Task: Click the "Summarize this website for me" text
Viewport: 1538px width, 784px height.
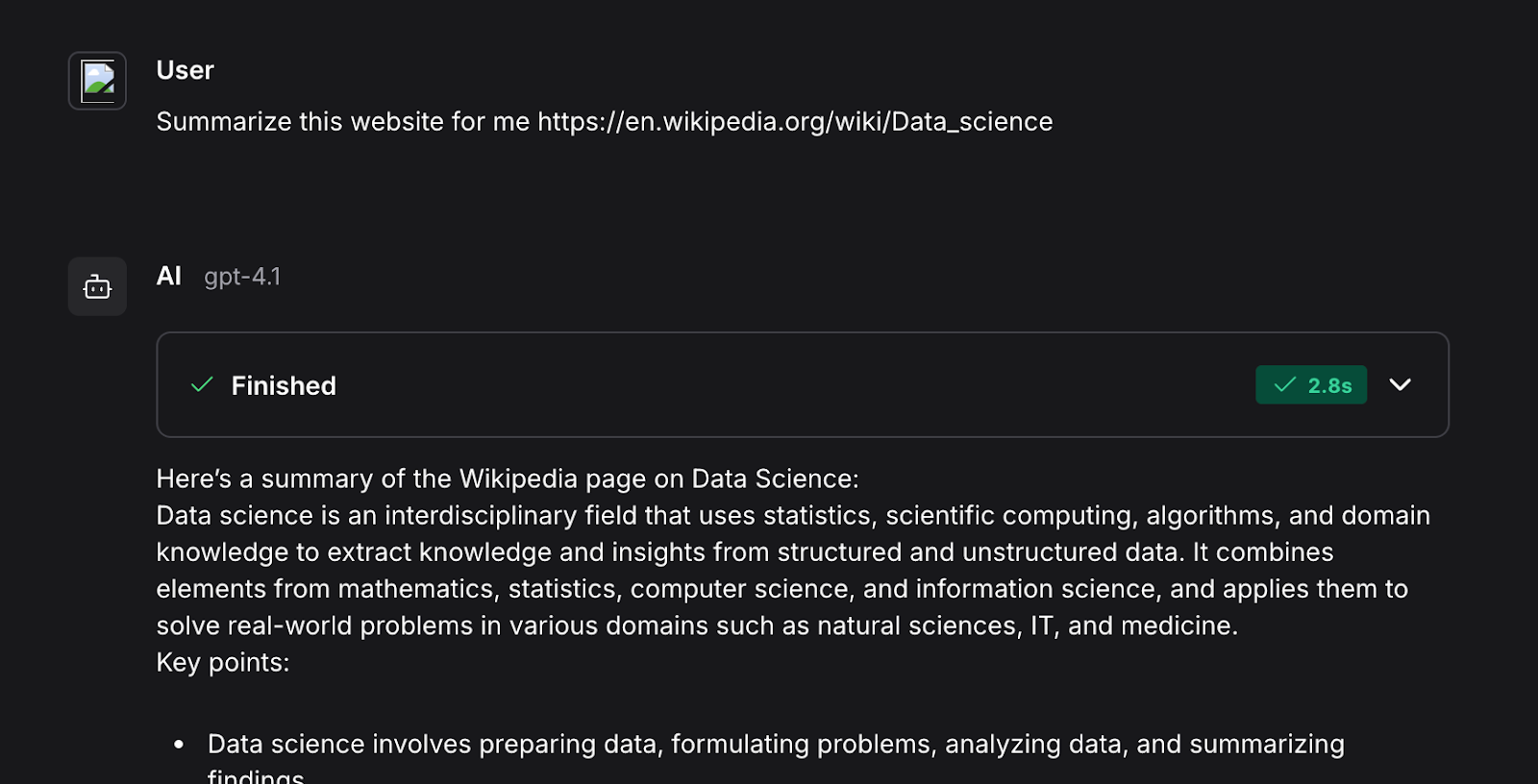Action: click(x=343, y=122)
